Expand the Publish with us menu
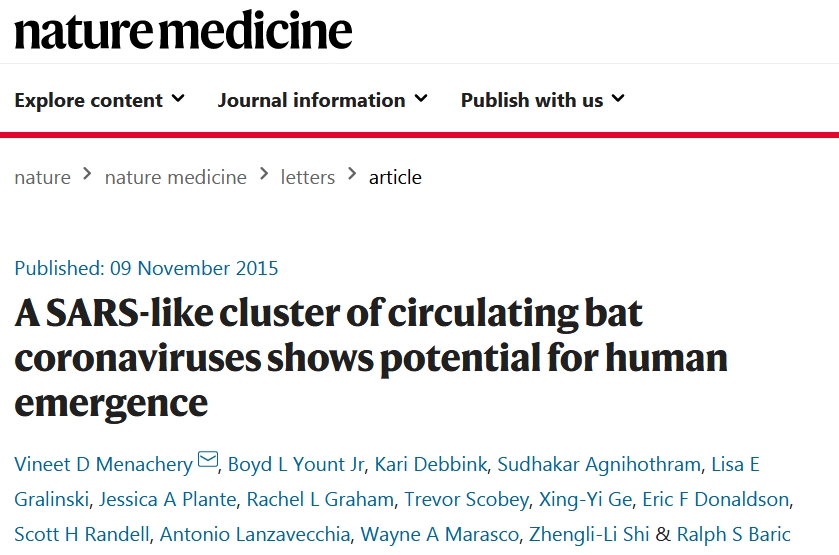 [542, 100]
